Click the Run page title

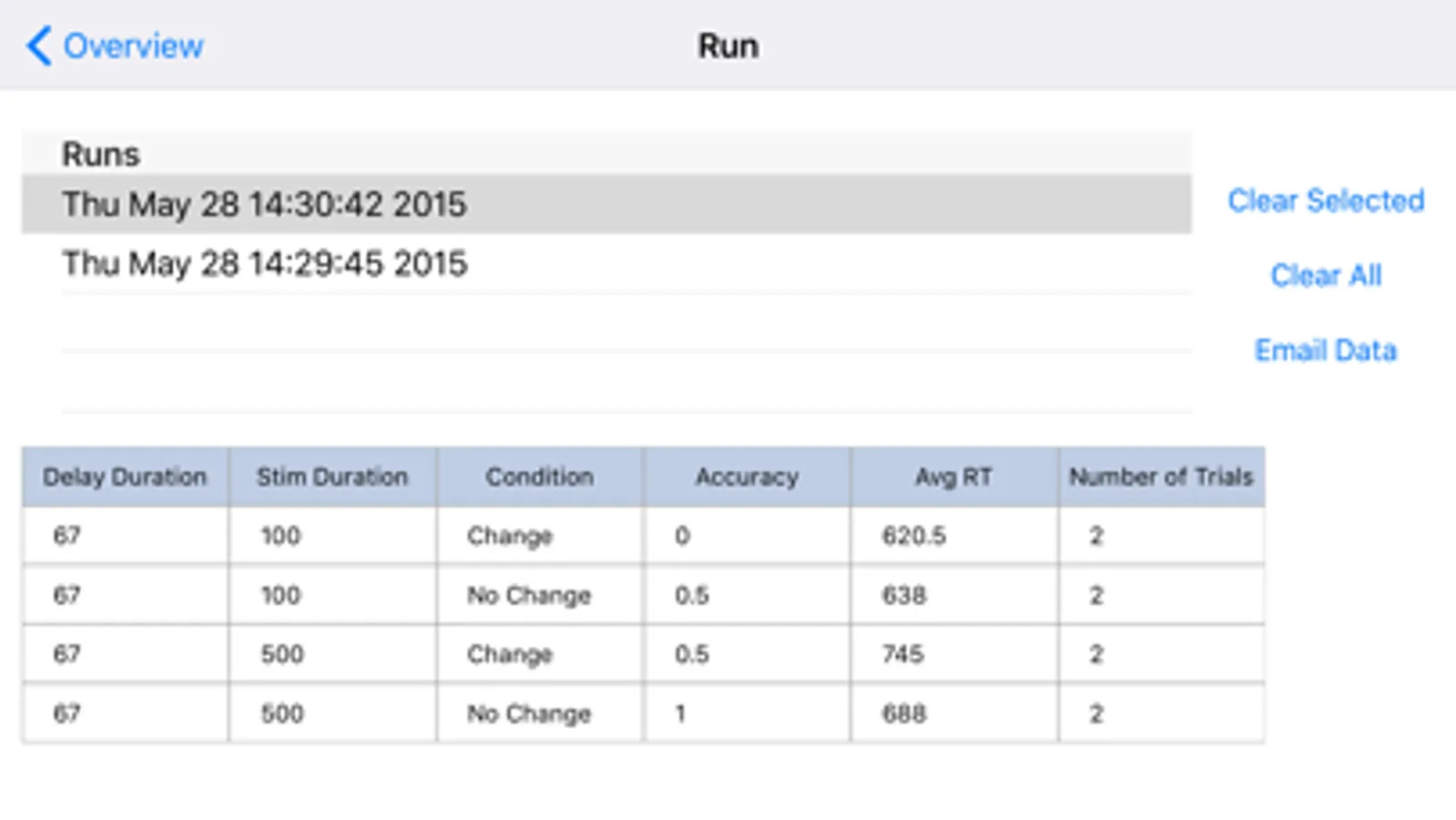728,46
